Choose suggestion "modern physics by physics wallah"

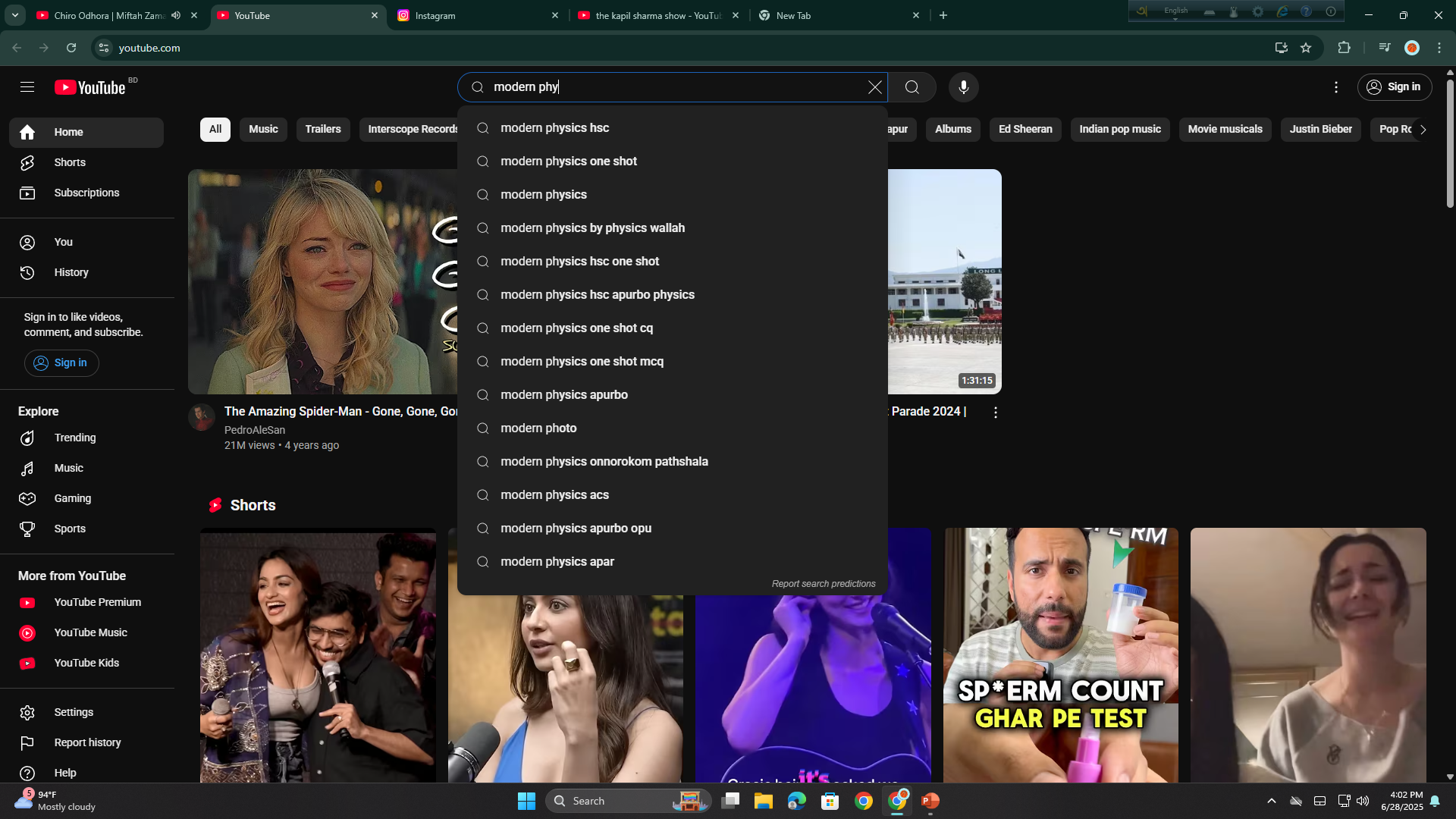(x=672, y=228)
